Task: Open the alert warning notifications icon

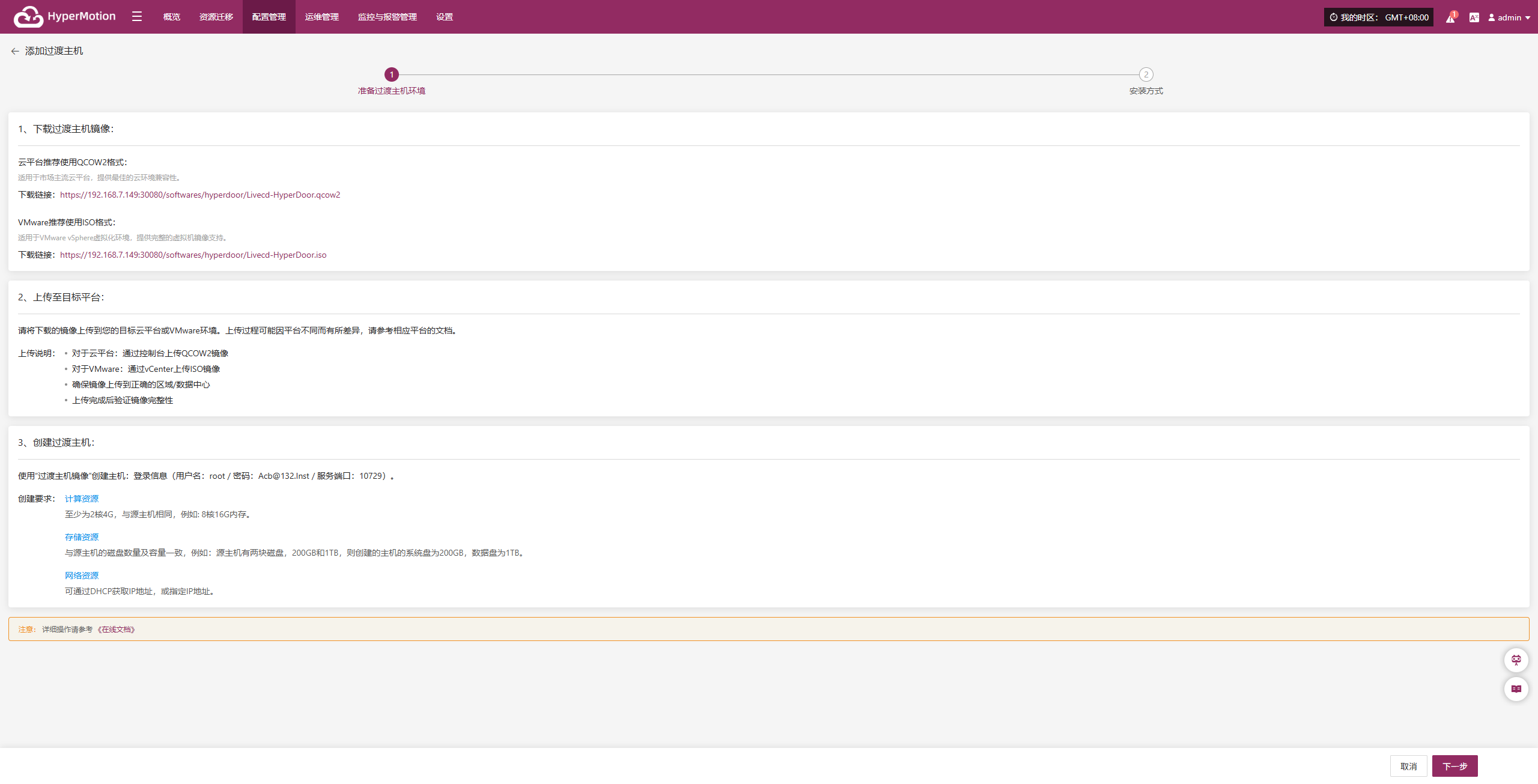Action: click(1450, 18)
